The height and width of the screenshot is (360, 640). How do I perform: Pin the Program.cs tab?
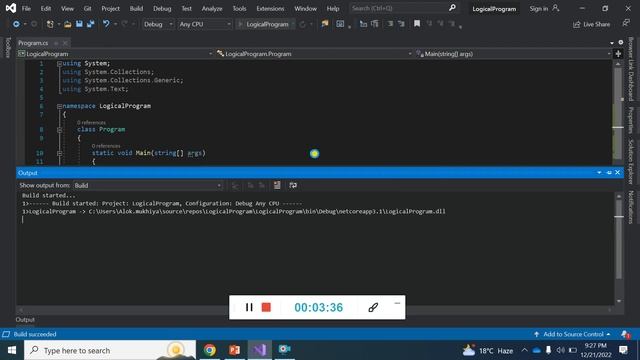coord(56,43)
